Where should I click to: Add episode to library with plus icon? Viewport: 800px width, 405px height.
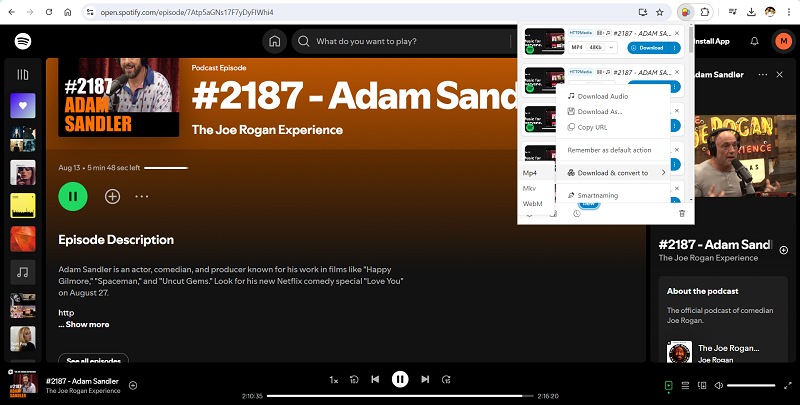coord(112,196)
